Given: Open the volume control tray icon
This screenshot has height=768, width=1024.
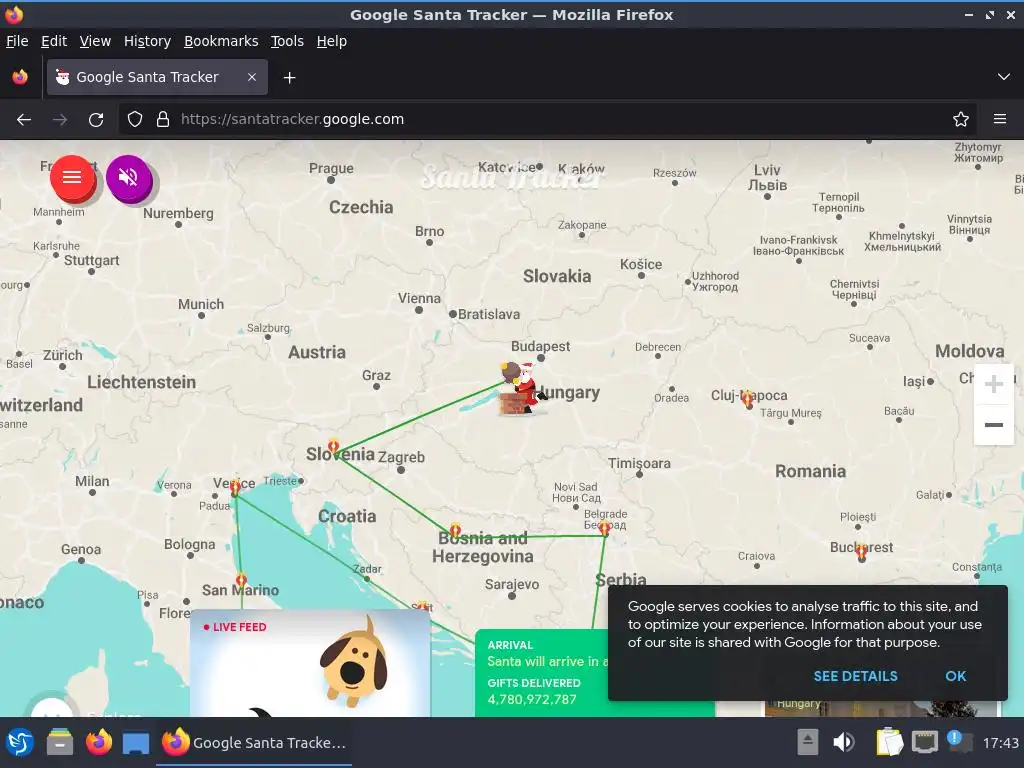Looking at the screenshot, I should [x=844, y=742].
